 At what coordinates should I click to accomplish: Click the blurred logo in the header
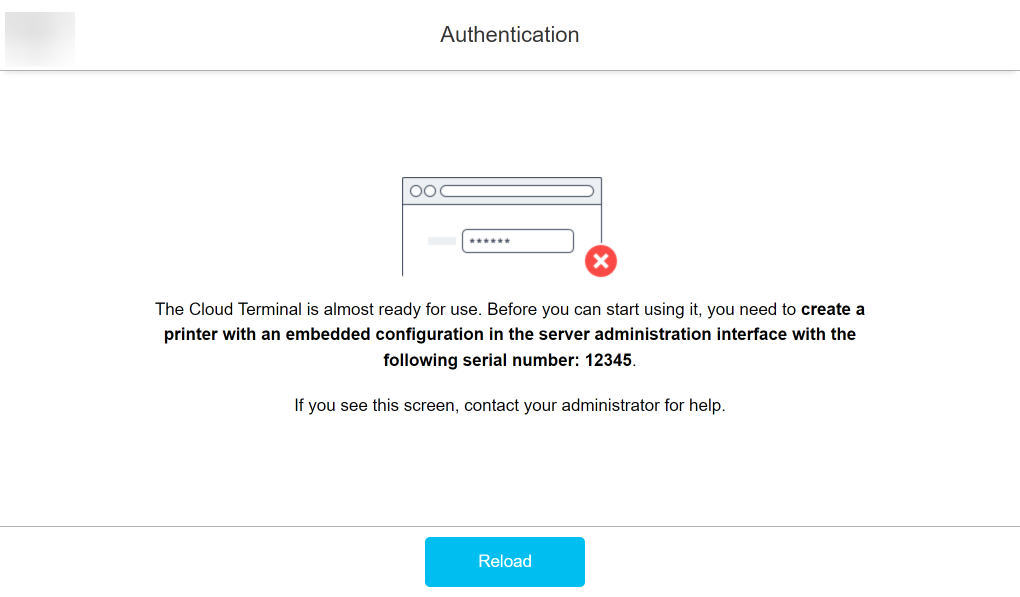pyautogui.click(x=40, y=38)
